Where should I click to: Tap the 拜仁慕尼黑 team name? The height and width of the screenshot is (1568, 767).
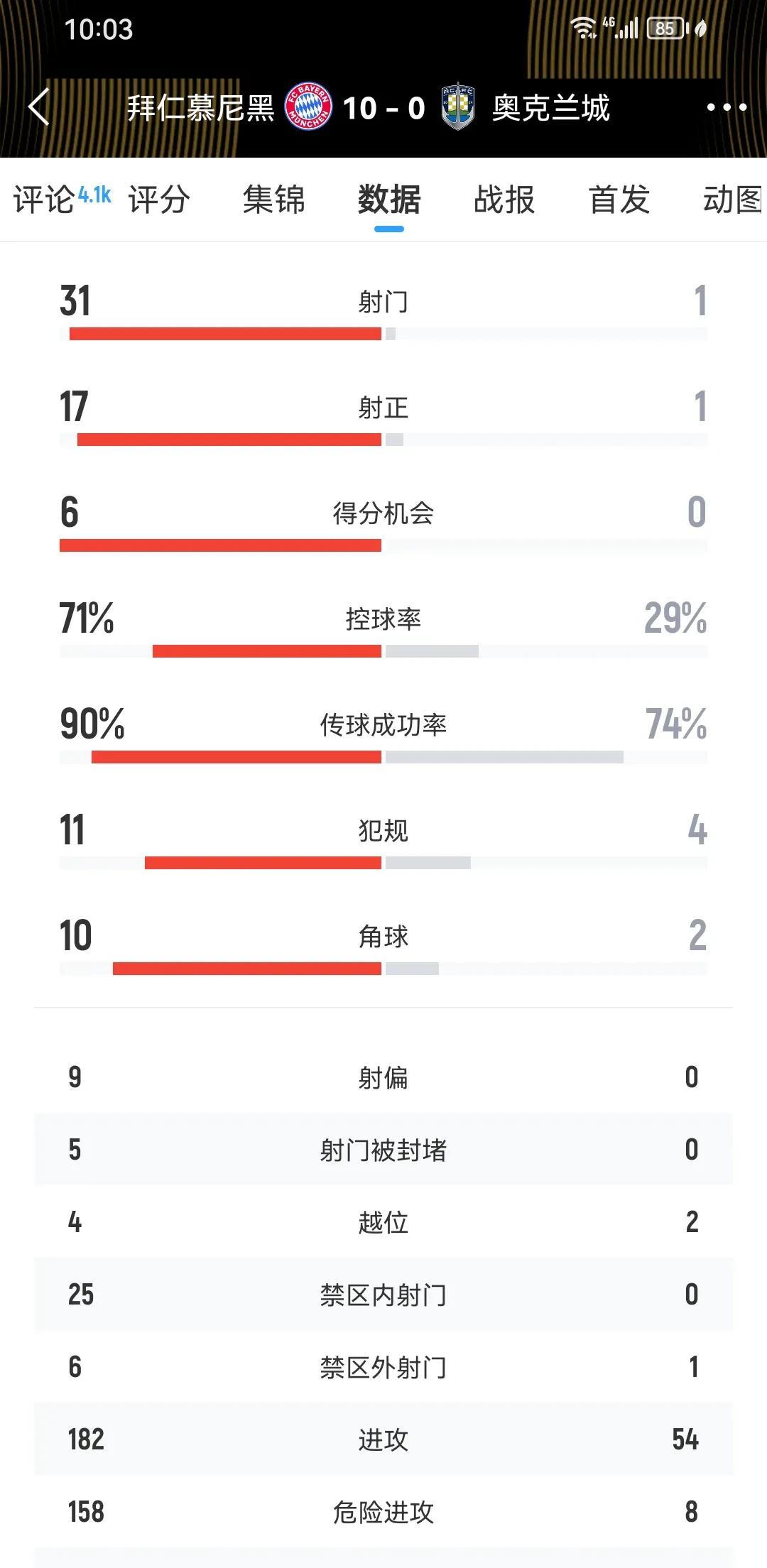point(201,108)
